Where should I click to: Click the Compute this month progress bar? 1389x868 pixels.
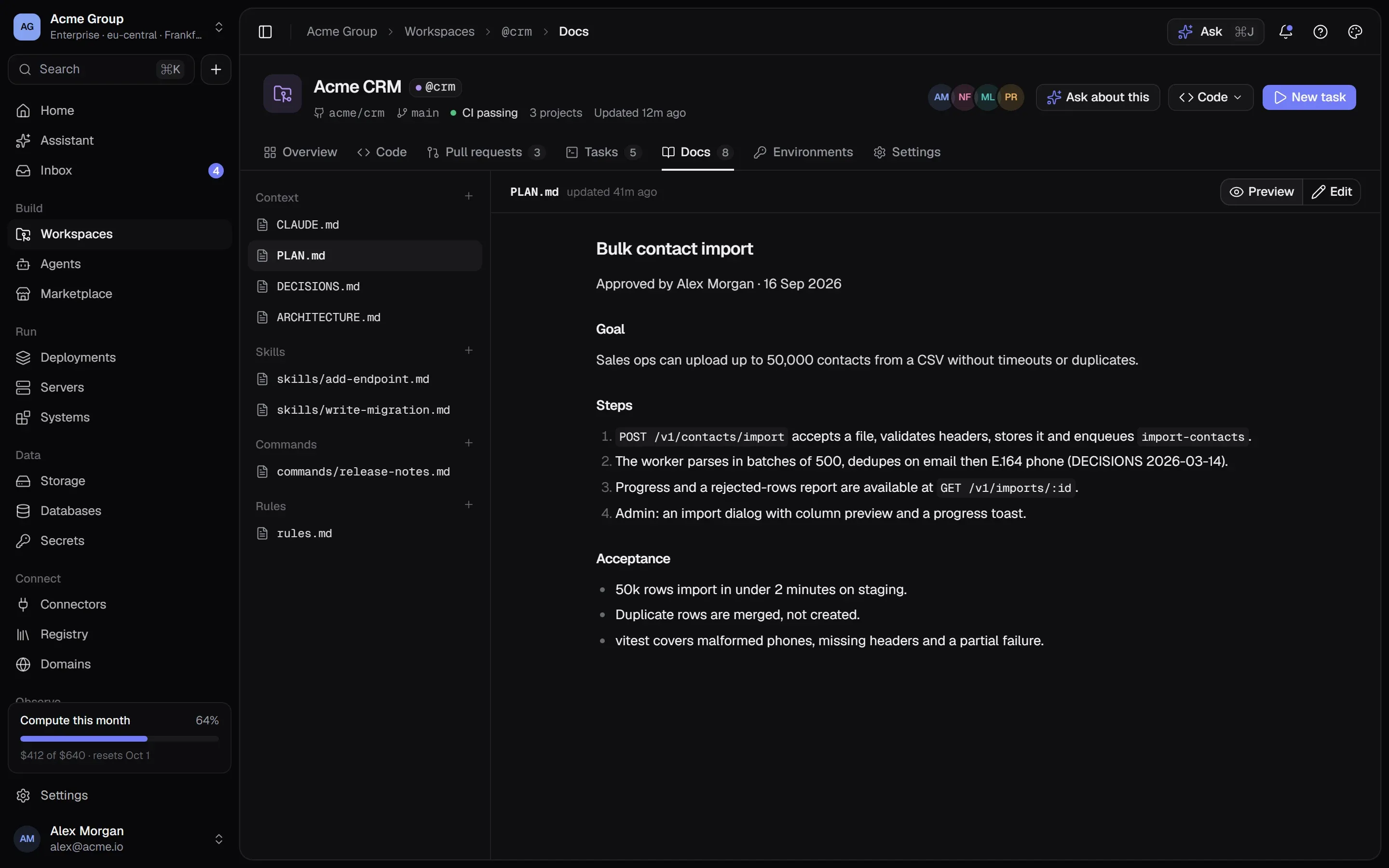120,739
